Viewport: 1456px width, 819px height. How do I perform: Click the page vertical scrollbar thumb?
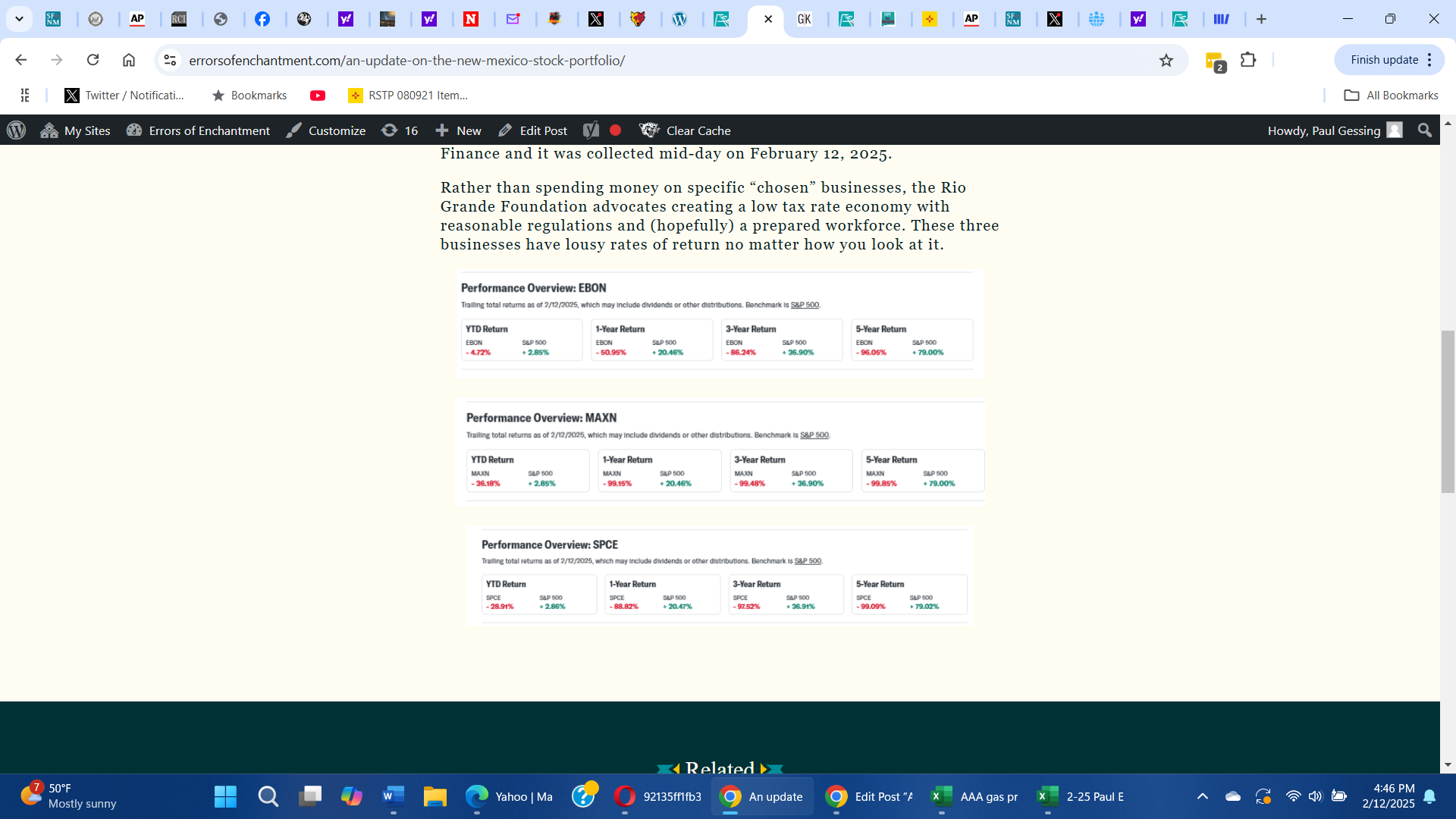pos(1448,411)
